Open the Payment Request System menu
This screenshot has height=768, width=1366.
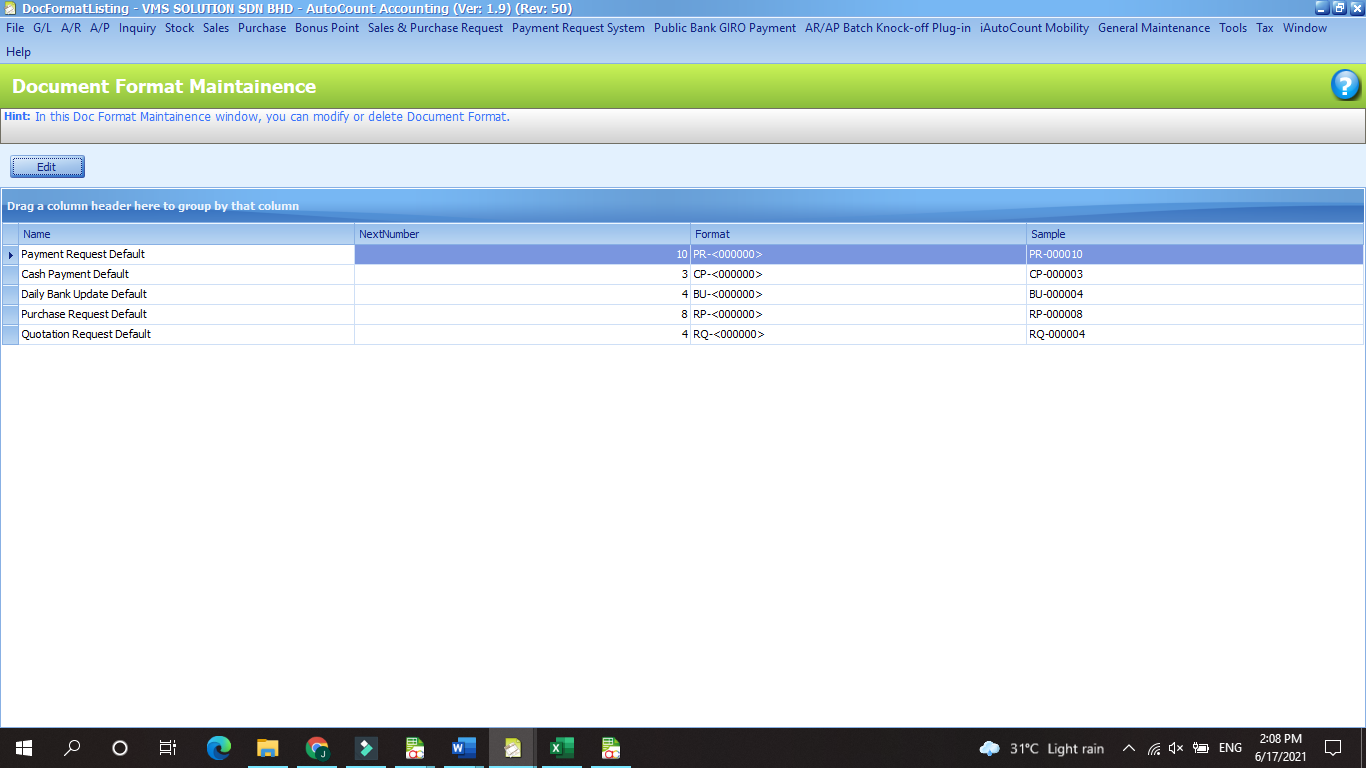[578, 28]
